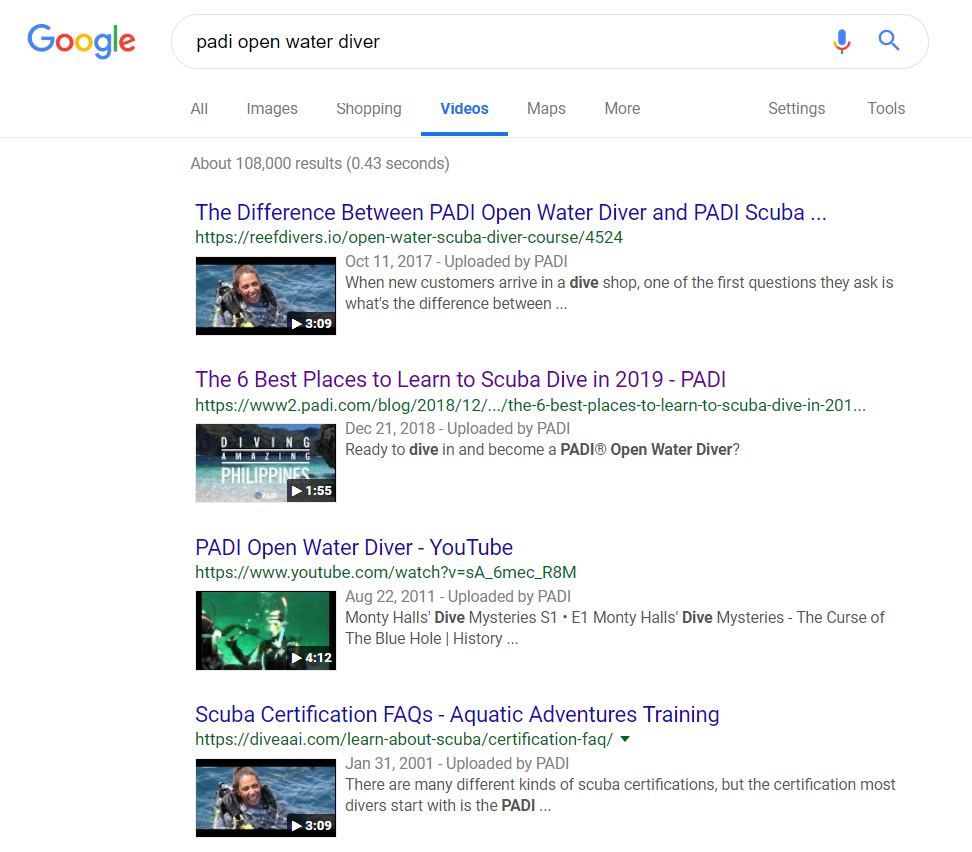The image size is (972, 852).
Task: Click the Google logo
Action: pyautogui.click(x=81, y=41)
